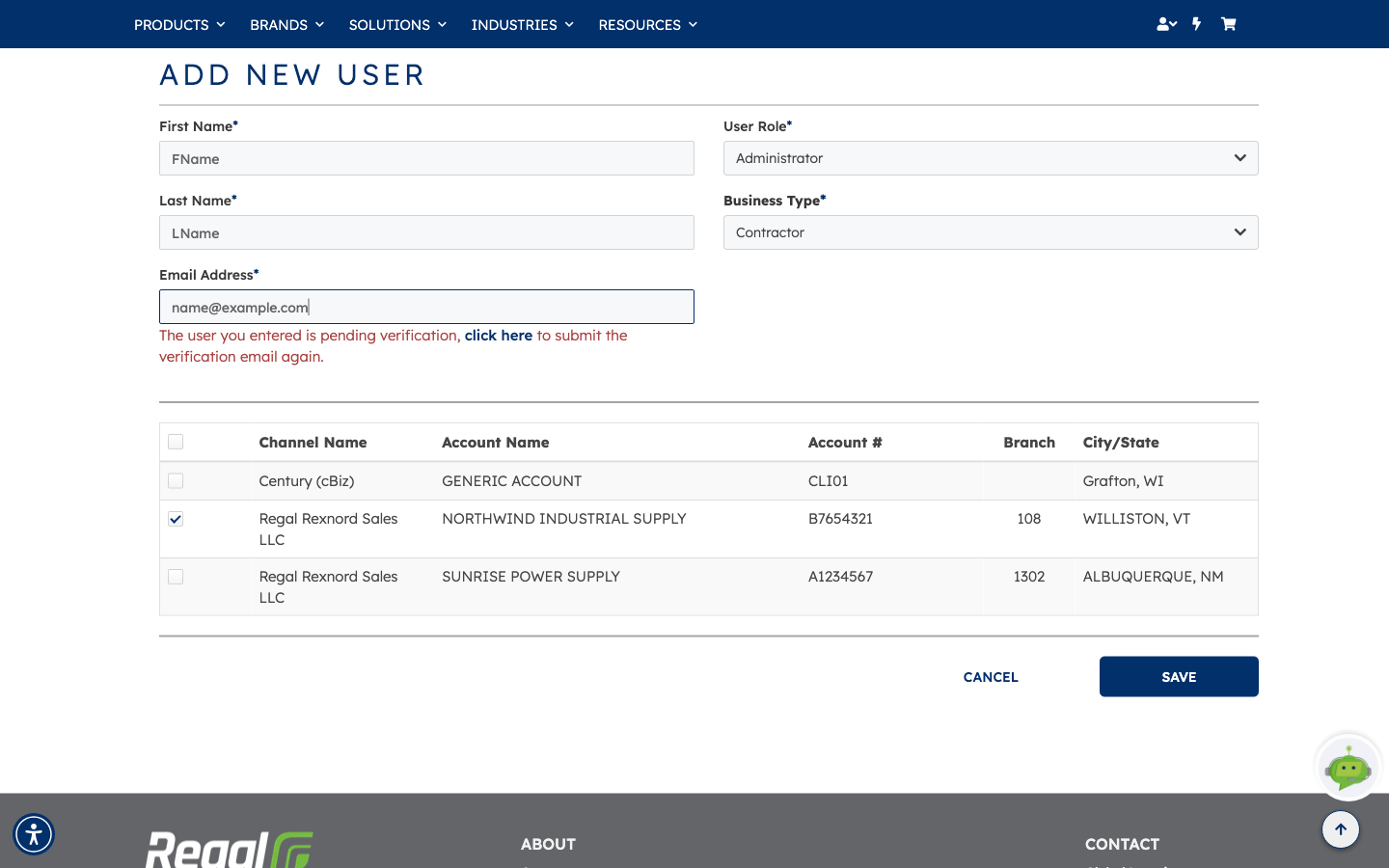Focus the Last Name input field
The height and width of the screenshot is (868, 1389).
(426, 232)
